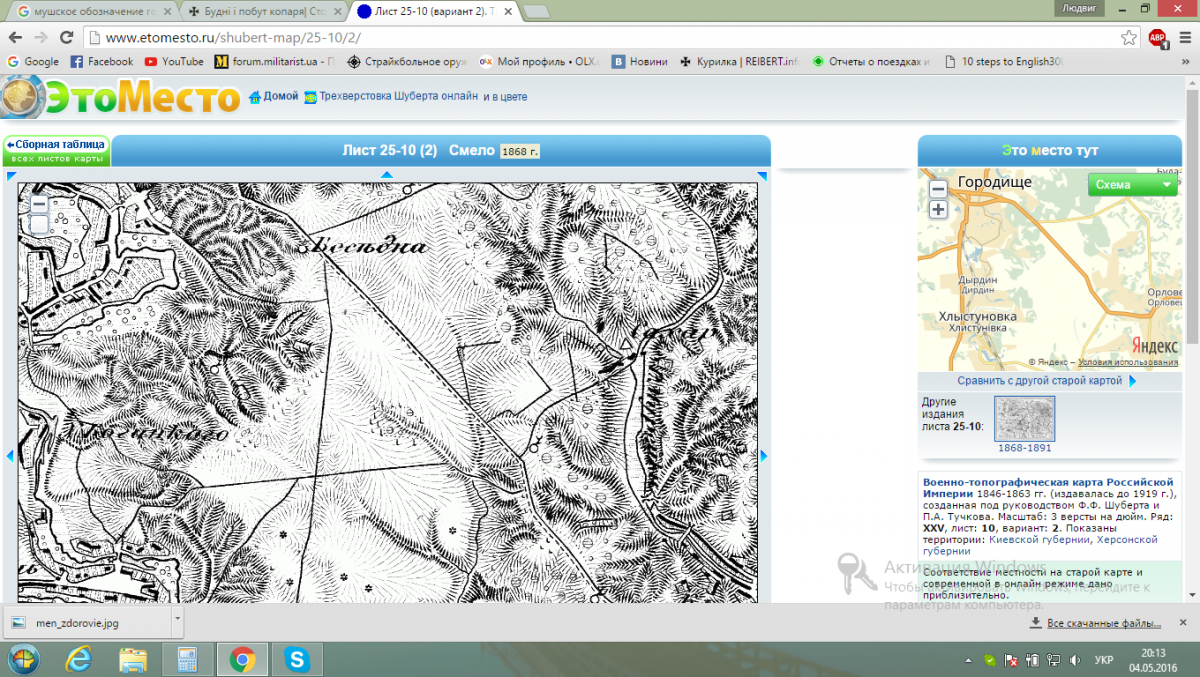This screenshot has width=1200, height=677.
Task: Open the Схема map type dropdown
Action: (1134, 185)
